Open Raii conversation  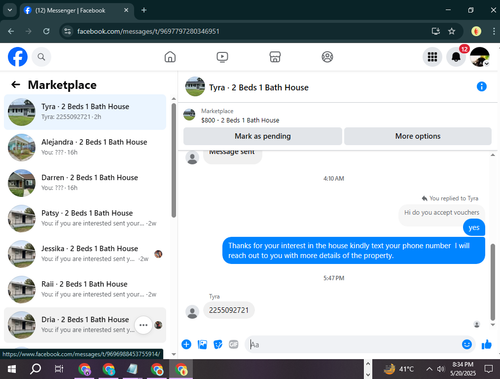click(85, 289)
